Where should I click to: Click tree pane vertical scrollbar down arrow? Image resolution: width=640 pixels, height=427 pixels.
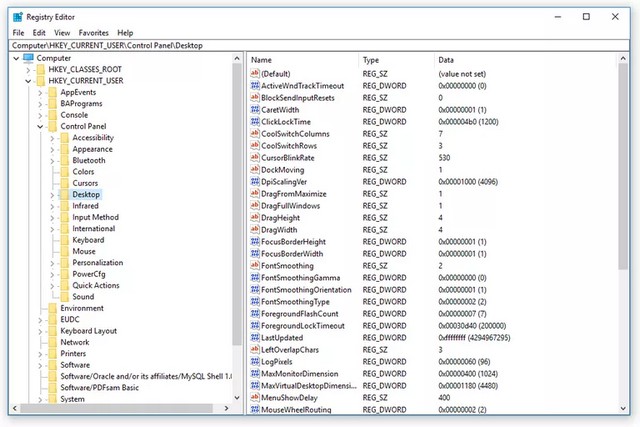pyautogui.click(x=237, y=398)
